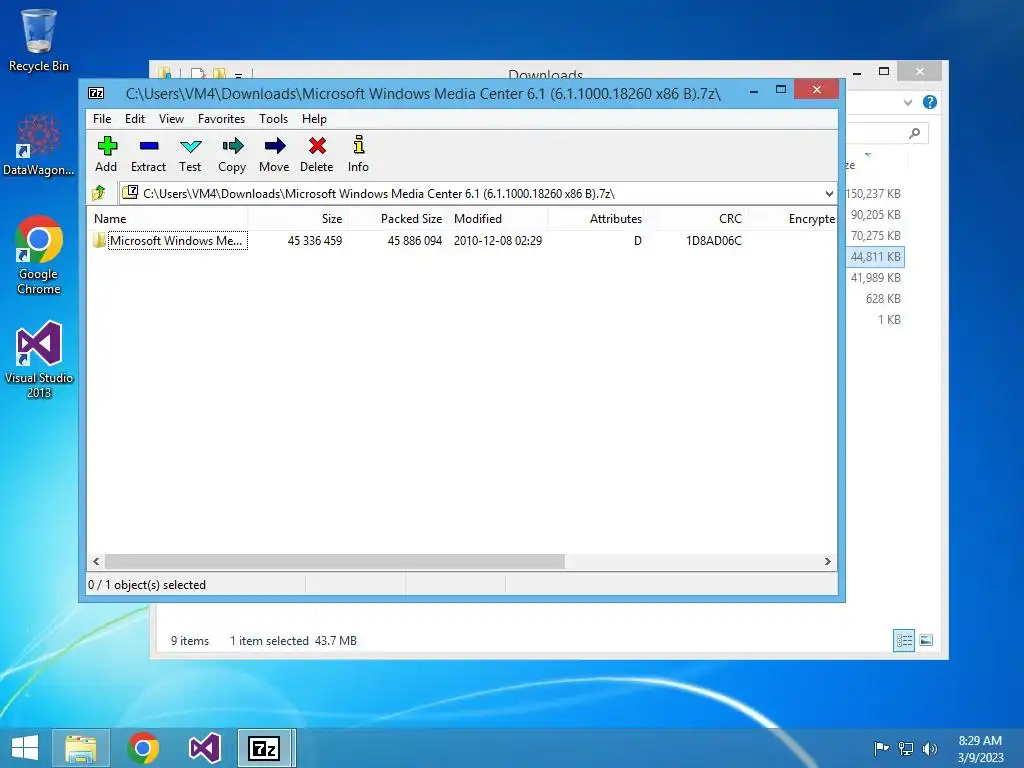Click the 45 336 459 size value

315,240
